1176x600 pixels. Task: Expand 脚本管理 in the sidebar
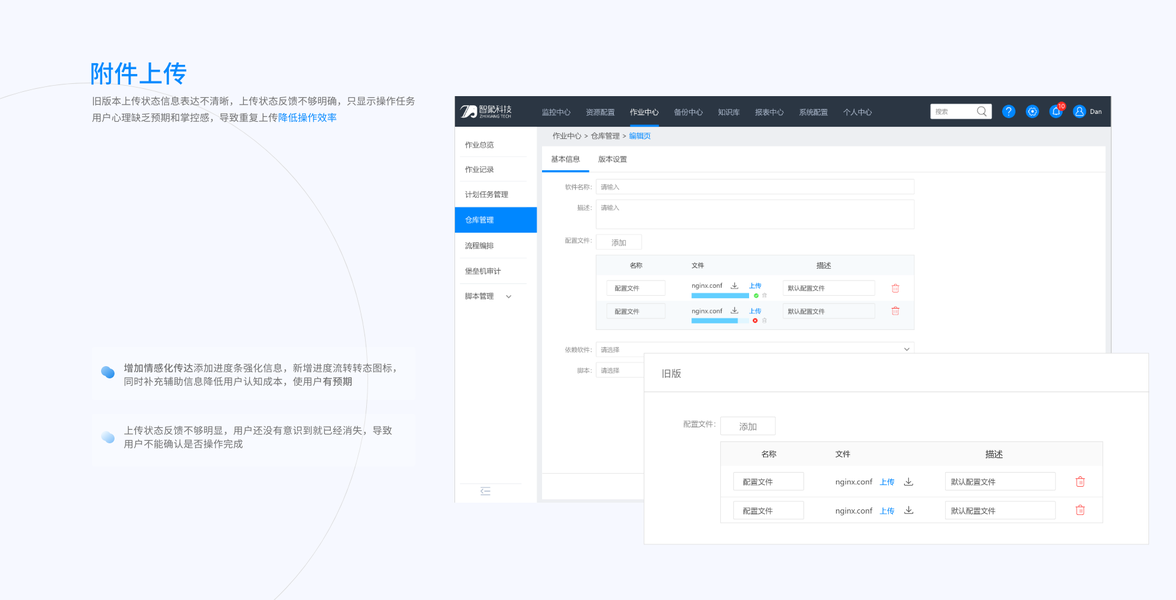(508, 296)
